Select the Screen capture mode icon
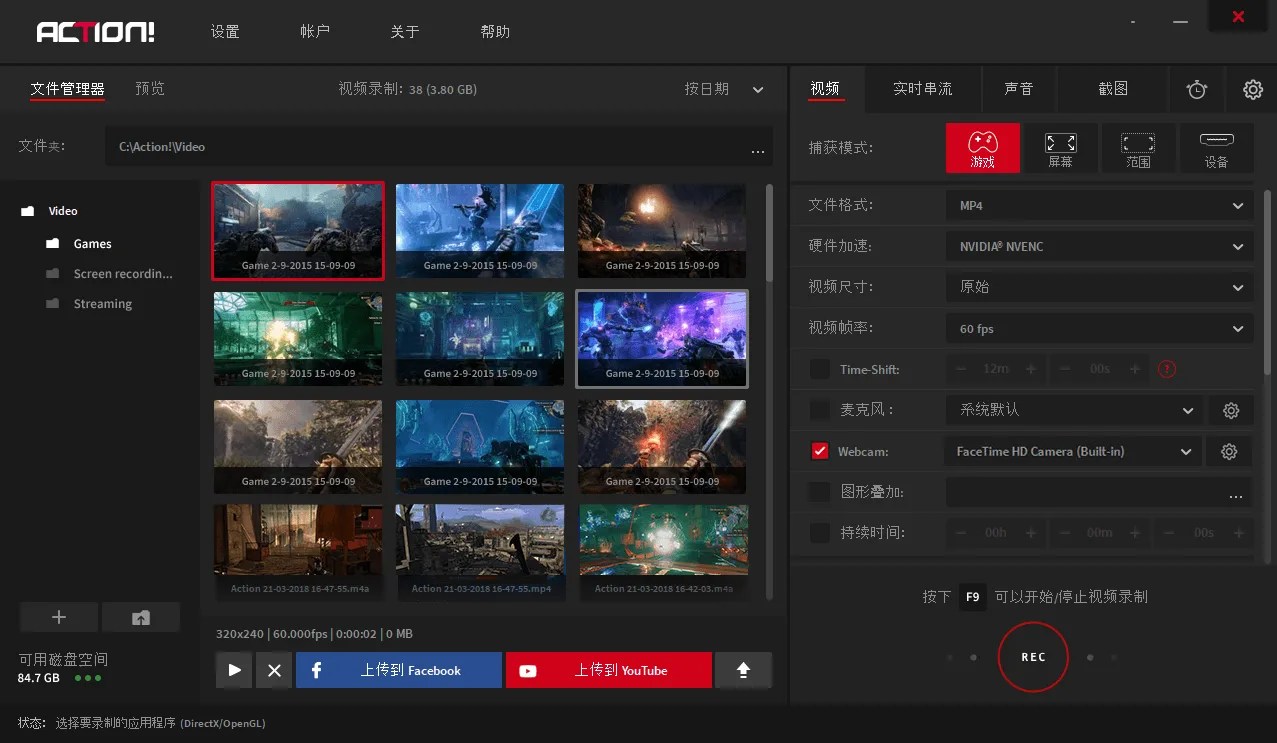The width and height of the screenshot is (1277, 743). coord(1060,148)
